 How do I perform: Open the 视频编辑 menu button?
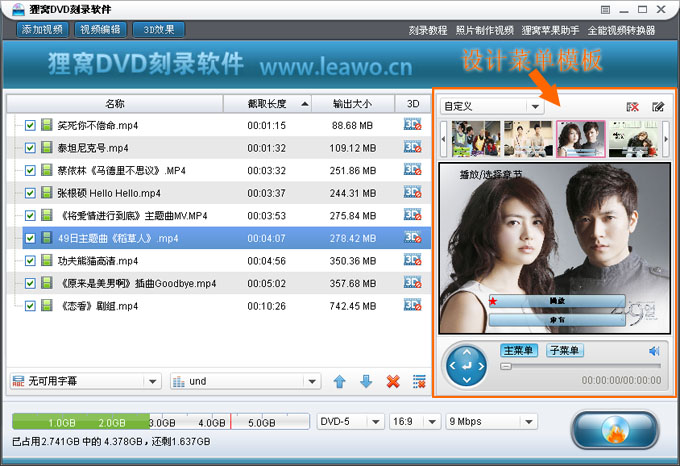click(x=100, y=30)
